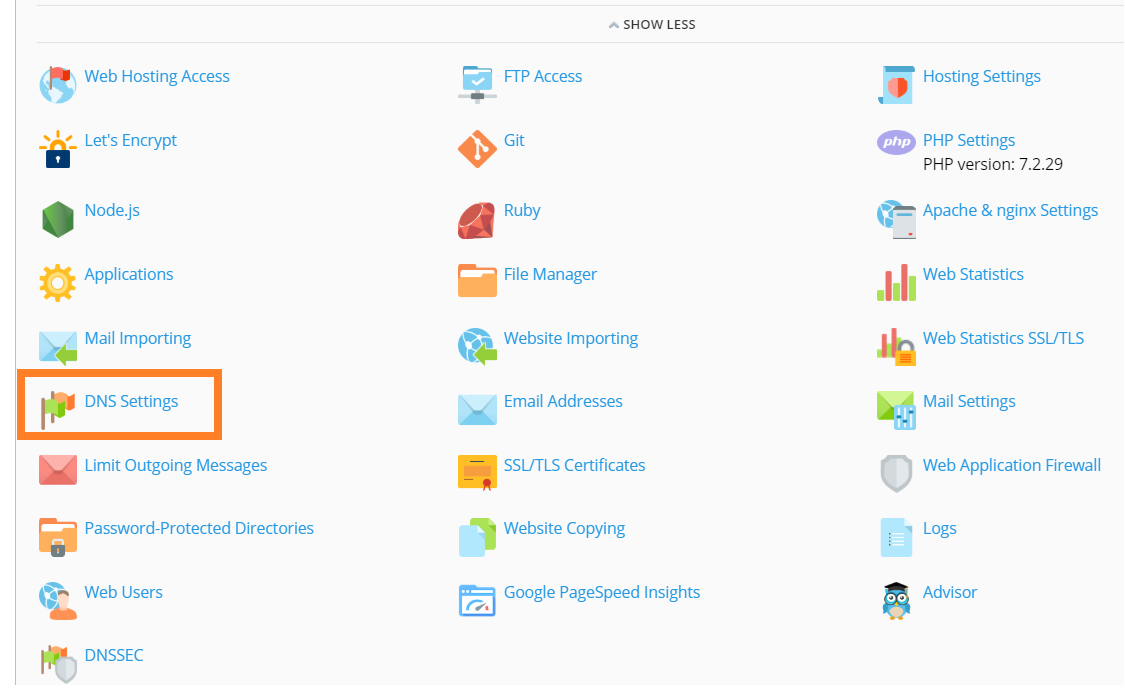The height and width of the screenshot is (689, 1125).
Task: Click the Logs document icon
Action: (x=896, y=537)
